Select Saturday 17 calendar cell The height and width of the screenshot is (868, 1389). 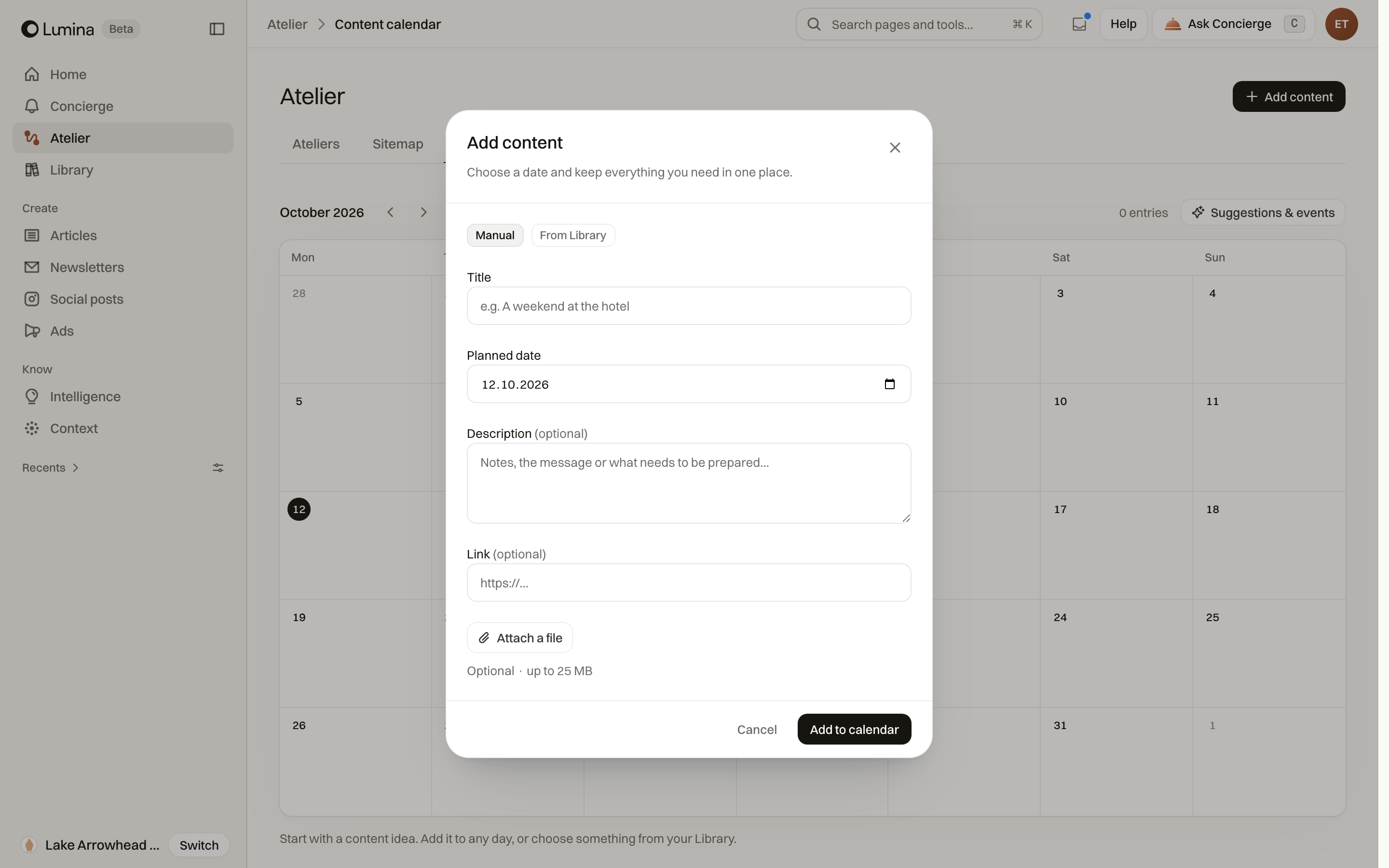(x=1117, y=545)
